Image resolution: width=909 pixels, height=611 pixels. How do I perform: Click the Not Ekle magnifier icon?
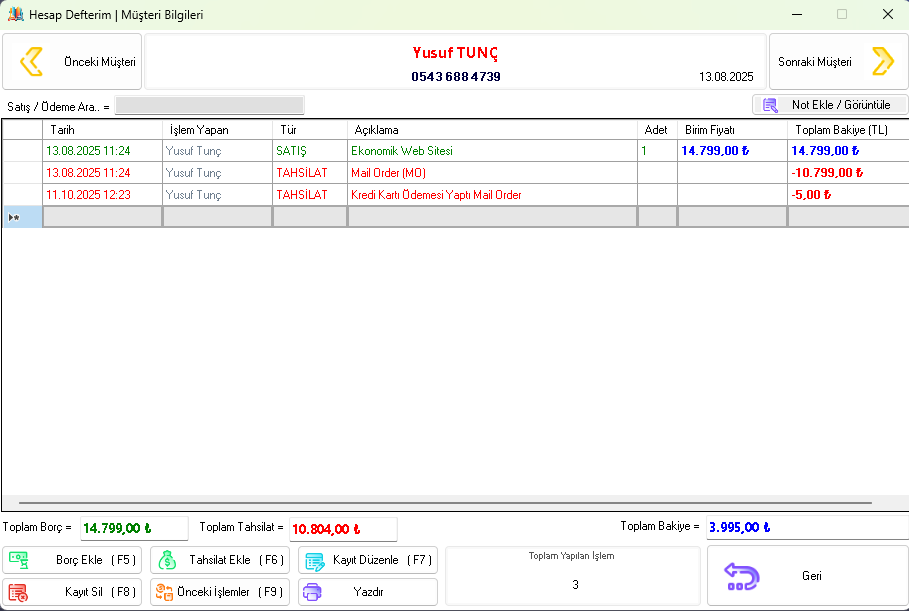(770, 105)
